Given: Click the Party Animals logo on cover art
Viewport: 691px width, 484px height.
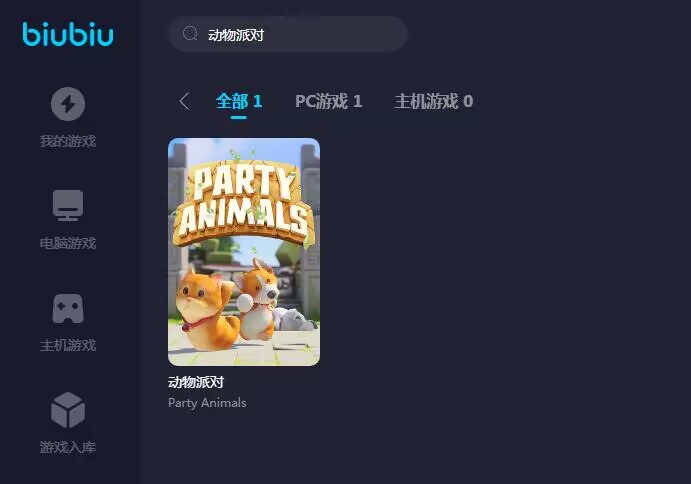Looking at the screenshot, I should tap(244, 203).
